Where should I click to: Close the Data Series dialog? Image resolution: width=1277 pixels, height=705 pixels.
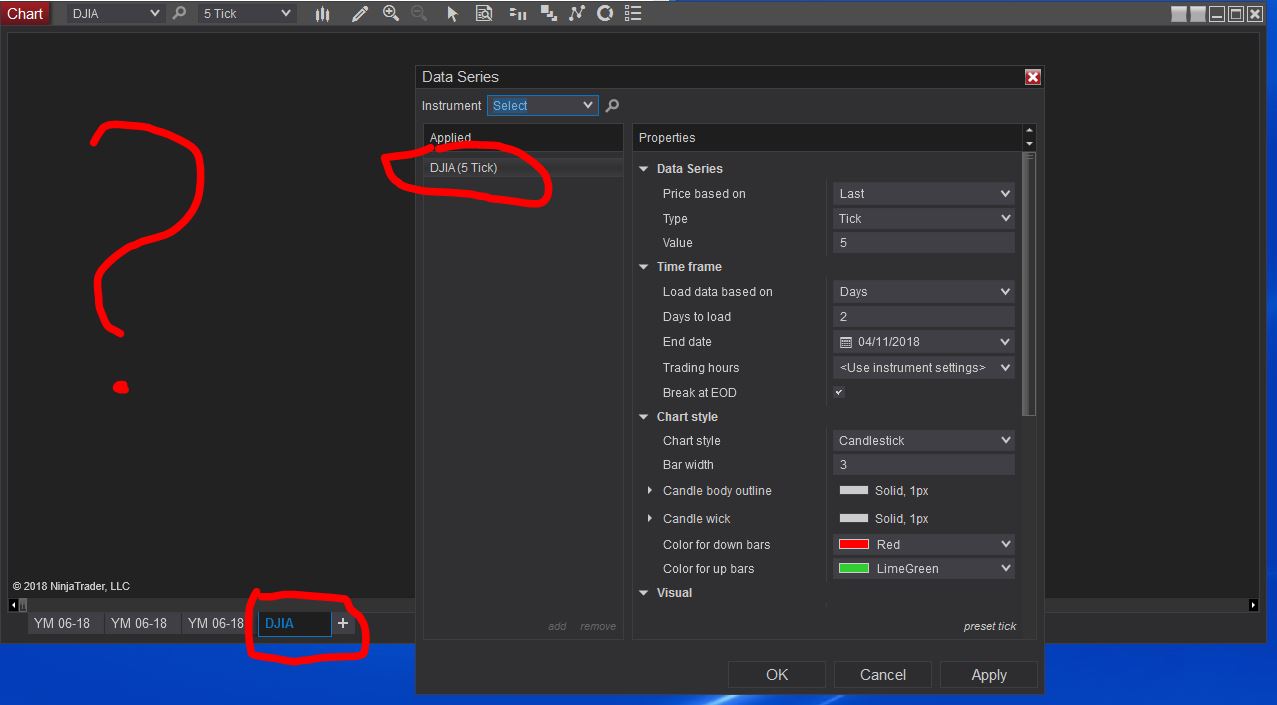[1033, 77]
